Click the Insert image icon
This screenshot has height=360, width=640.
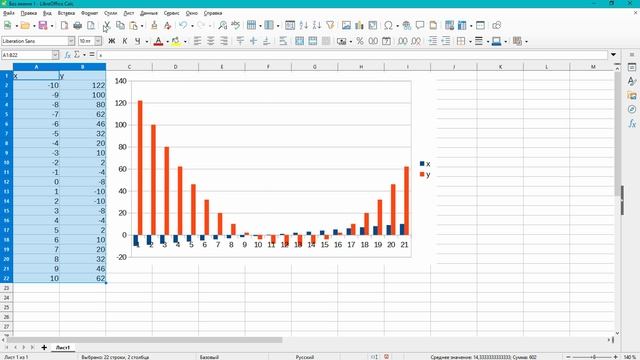pyautogui.click(x=346, y=25)
